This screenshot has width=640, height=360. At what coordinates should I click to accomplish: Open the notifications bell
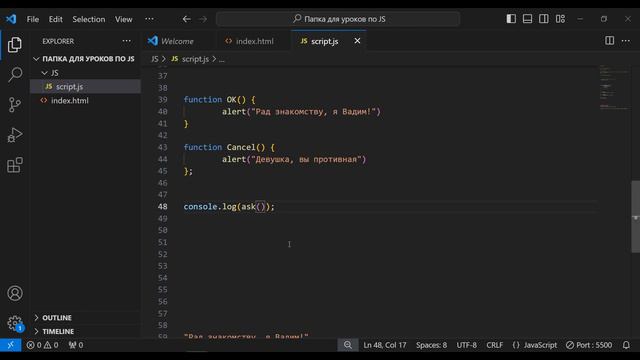(x=626, y=345)
